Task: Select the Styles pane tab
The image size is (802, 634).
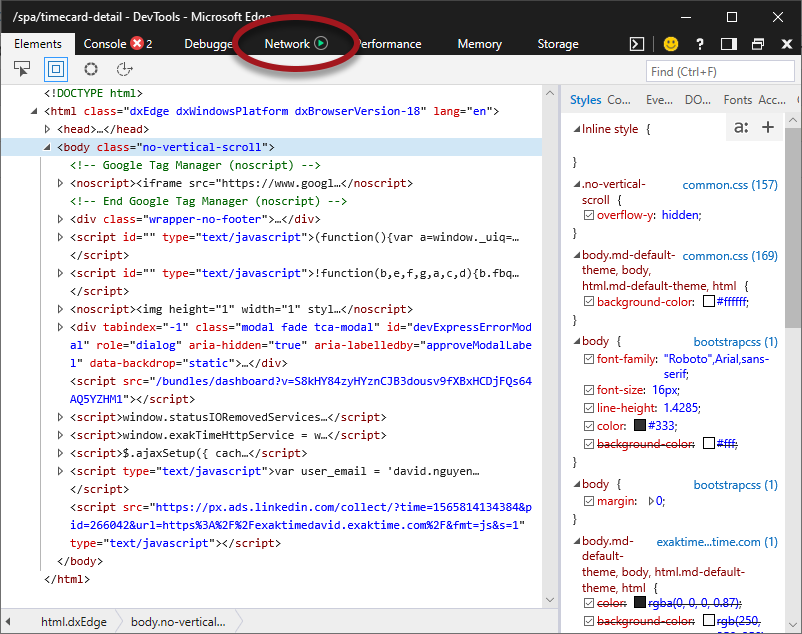Action: click(x=586, y=100)
